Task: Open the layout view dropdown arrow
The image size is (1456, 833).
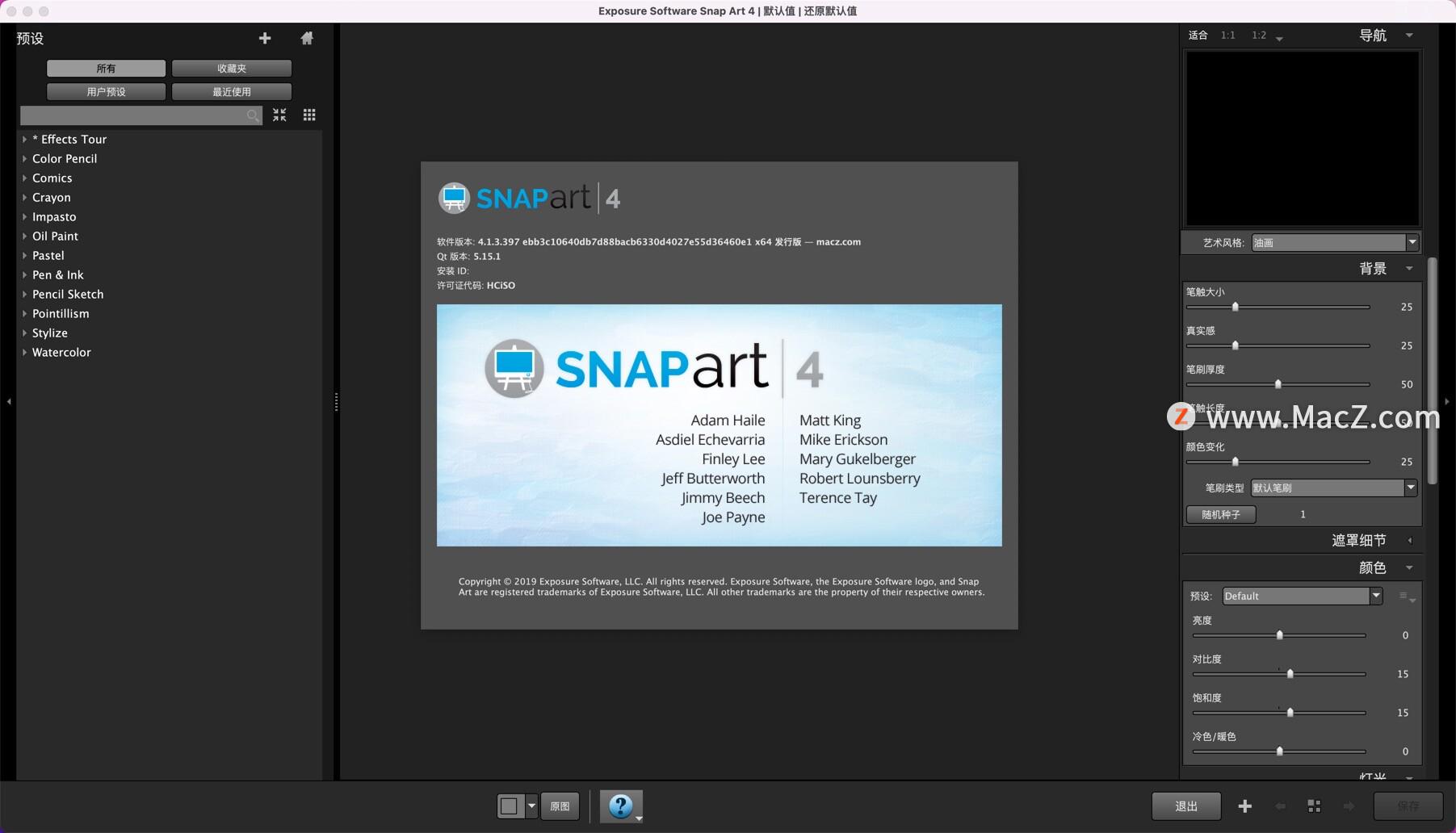Action: pos(531,806)
